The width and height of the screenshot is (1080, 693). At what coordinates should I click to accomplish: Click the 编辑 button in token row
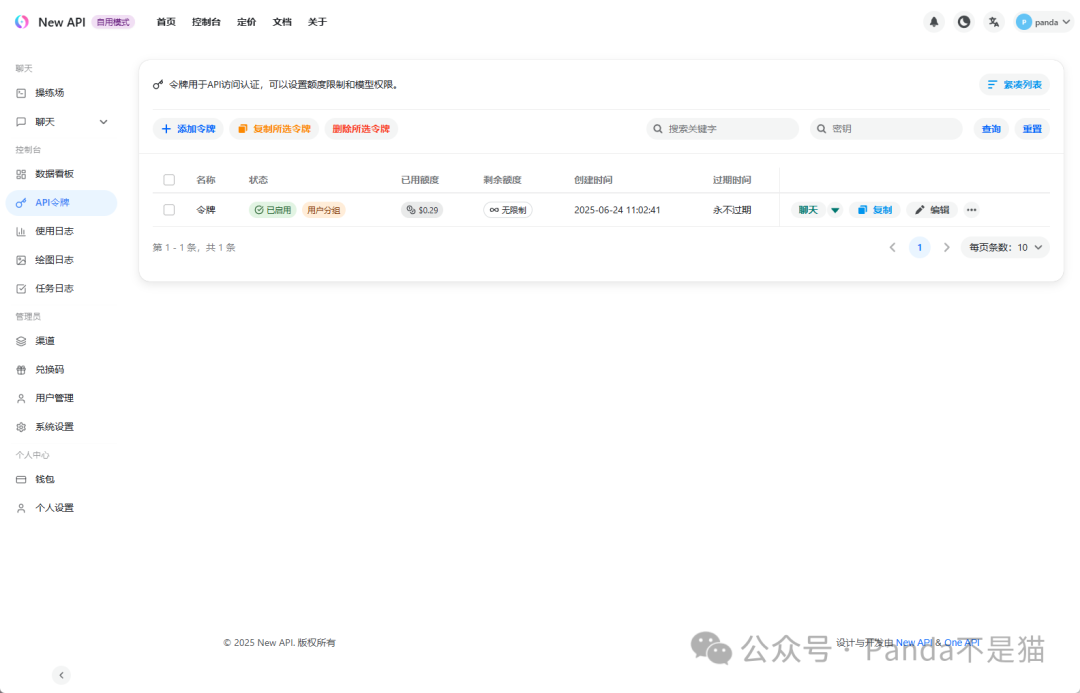(932, 210)
